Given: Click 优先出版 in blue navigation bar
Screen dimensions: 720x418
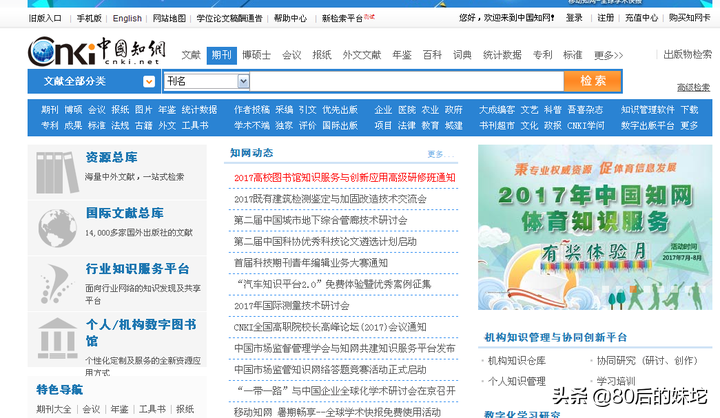Looking at the screenshot, I should pyautogui.click(x=340, y=110).
